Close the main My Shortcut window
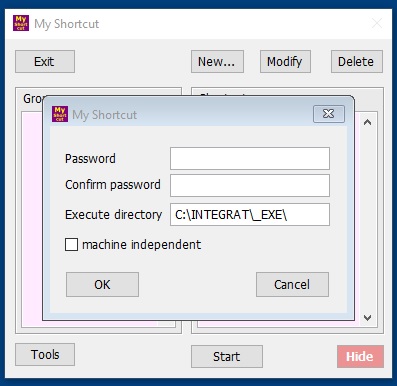The height and width of the screenshot is (386, 397). (x=377, y=23)
